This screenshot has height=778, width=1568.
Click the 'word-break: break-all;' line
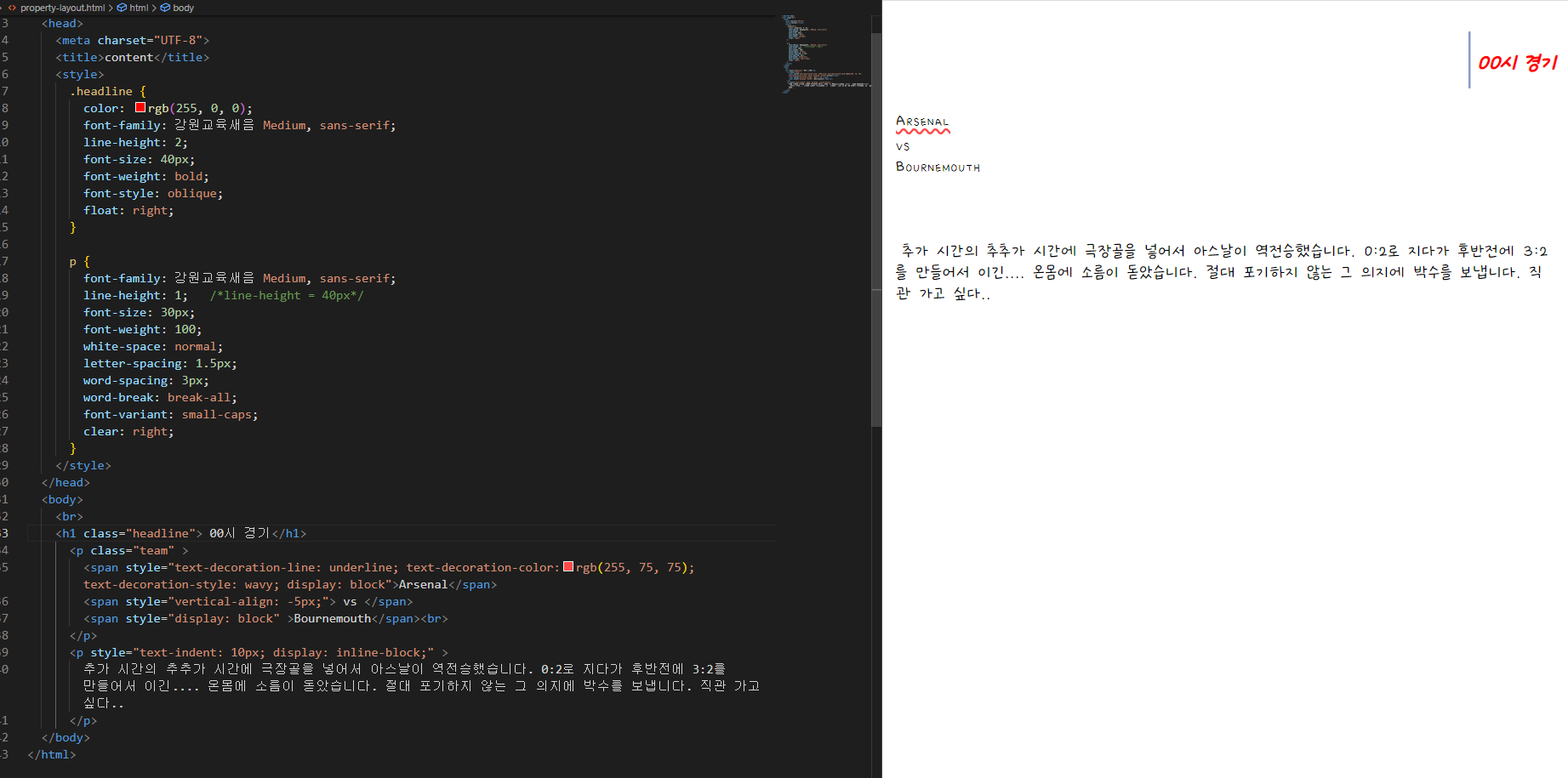[161, 397]
